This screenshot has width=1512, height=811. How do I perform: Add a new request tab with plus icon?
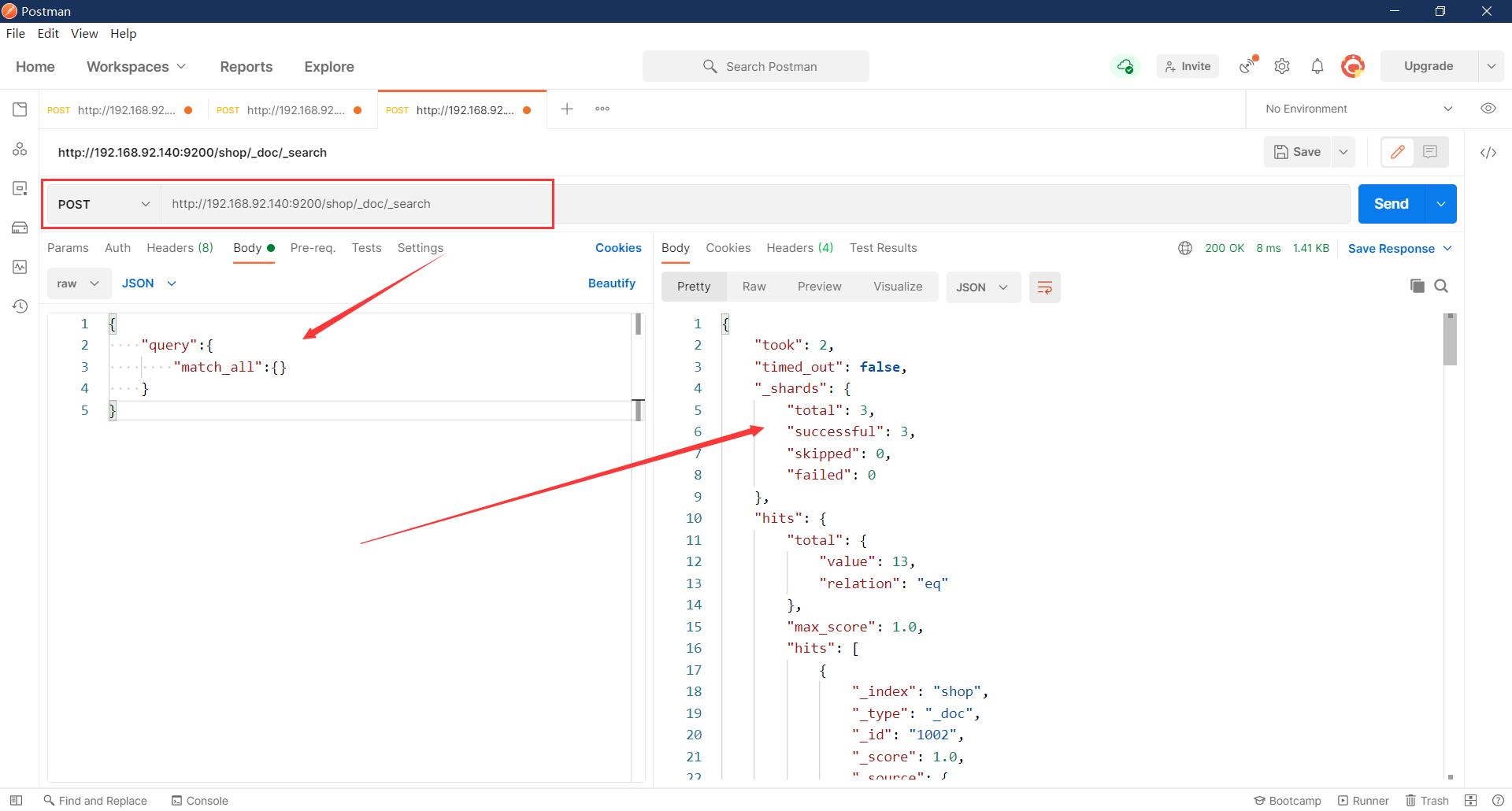click(x=567, y=109)
